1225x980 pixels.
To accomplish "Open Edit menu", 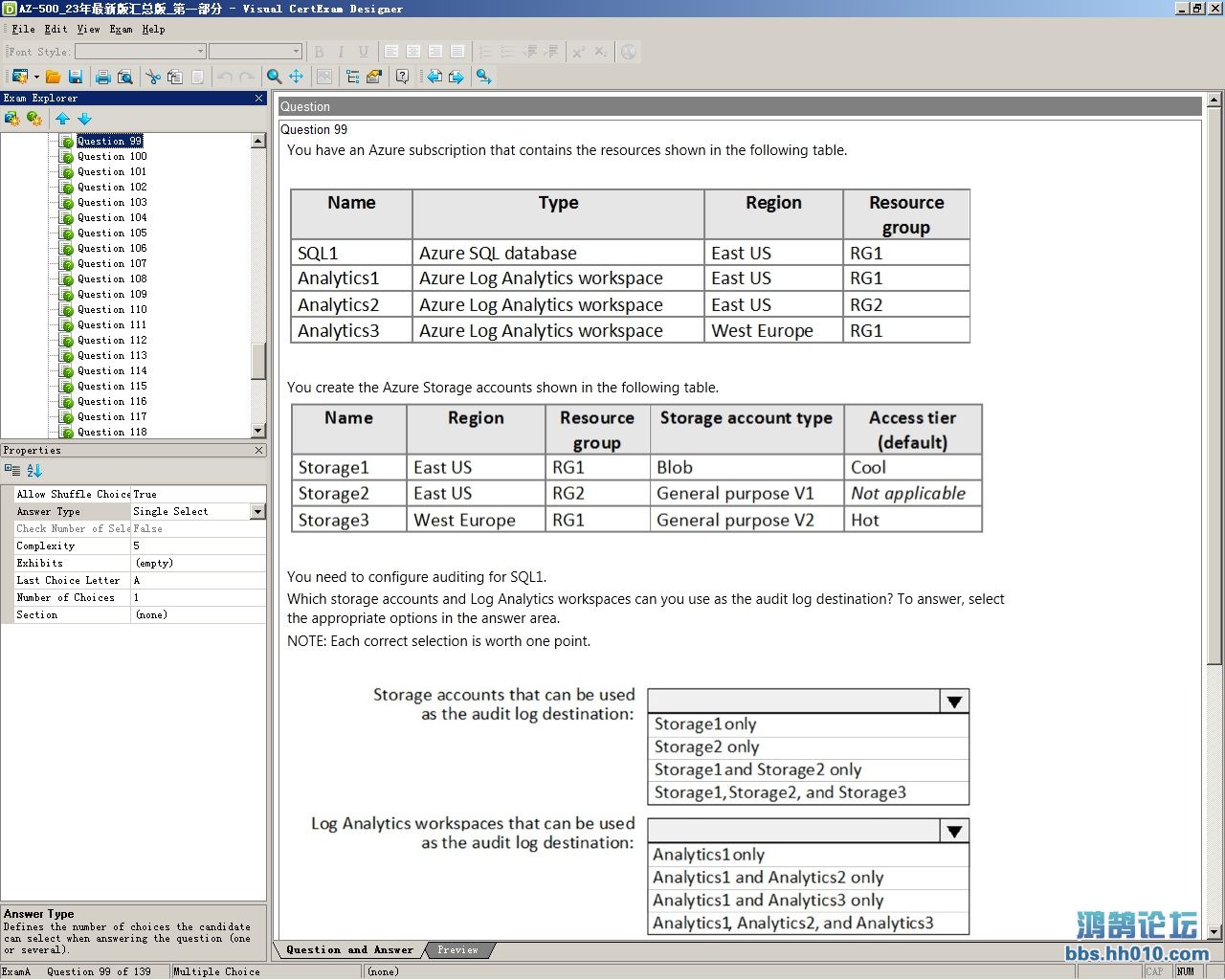I will click(56, 29).
